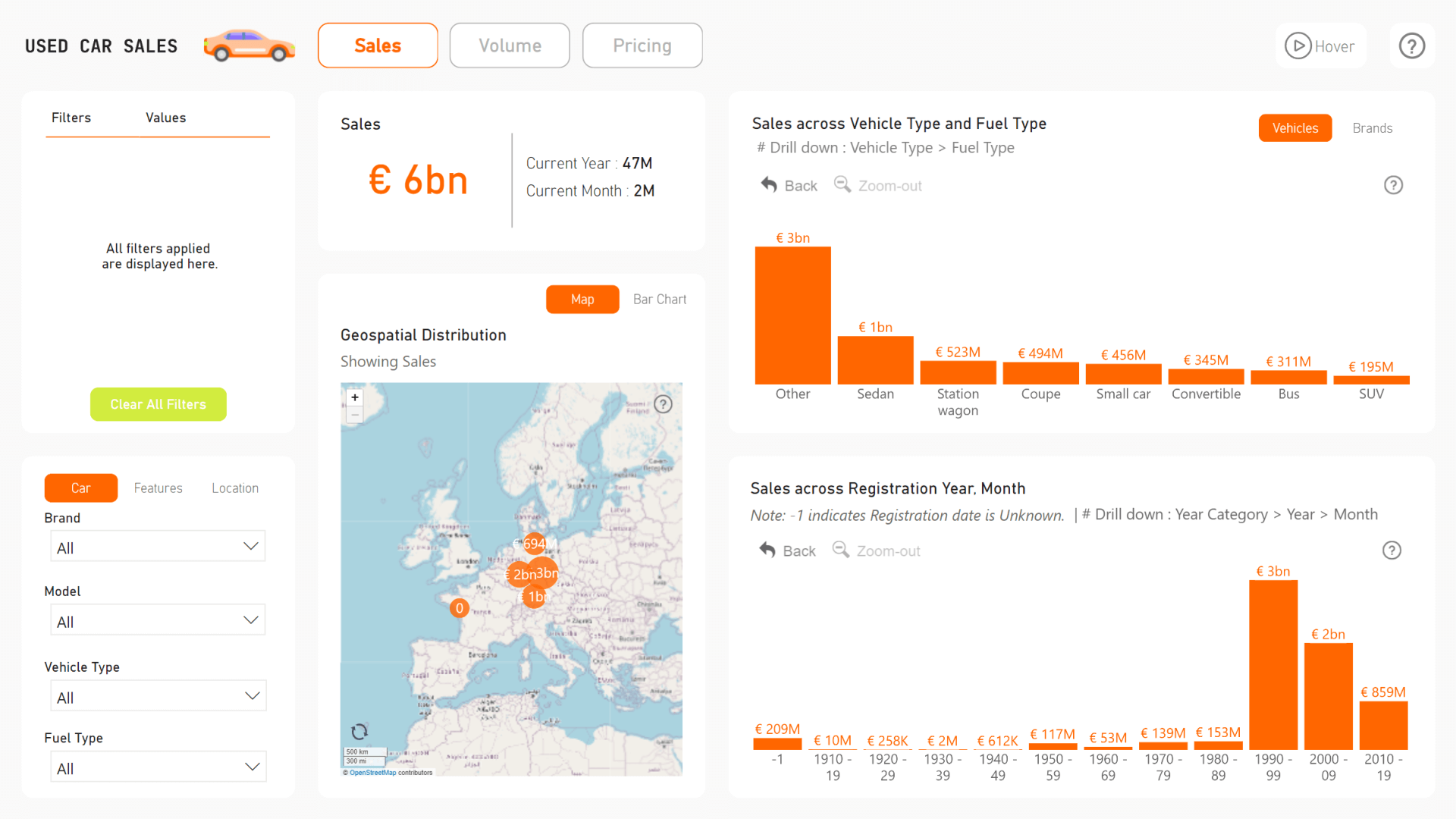The height and width of the screenshot is (819, 1456).
Task: Switch to the Values tab
Action: click(165, 118)
